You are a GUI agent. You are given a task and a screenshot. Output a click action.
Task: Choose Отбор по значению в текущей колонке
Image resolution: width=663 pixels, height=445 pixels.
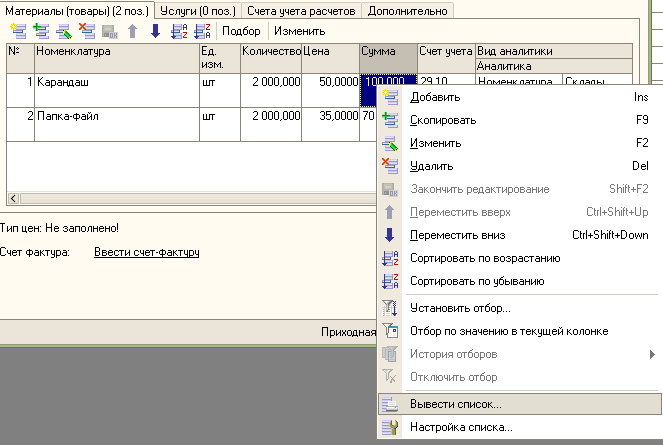pos(520,331)
